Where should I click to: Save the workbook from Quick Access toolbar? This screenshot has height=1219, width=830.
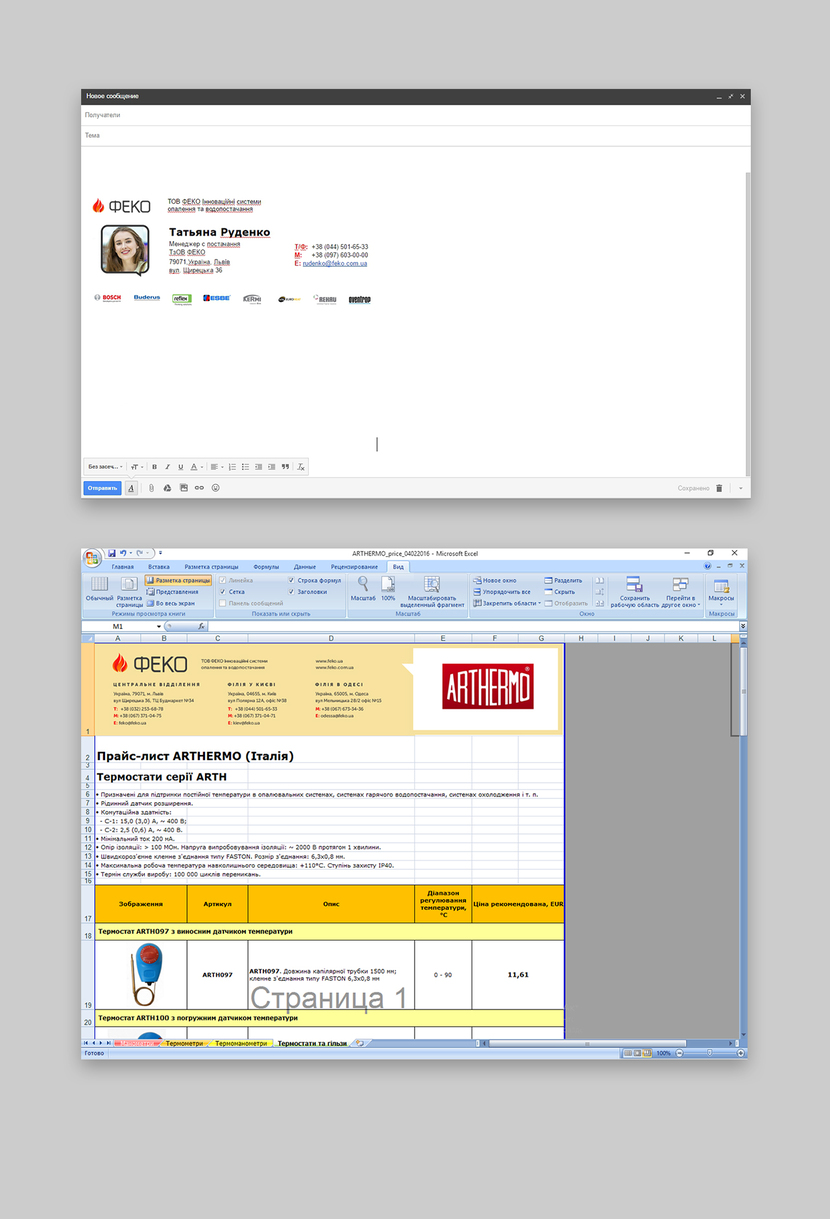click(x=112, y=552)
